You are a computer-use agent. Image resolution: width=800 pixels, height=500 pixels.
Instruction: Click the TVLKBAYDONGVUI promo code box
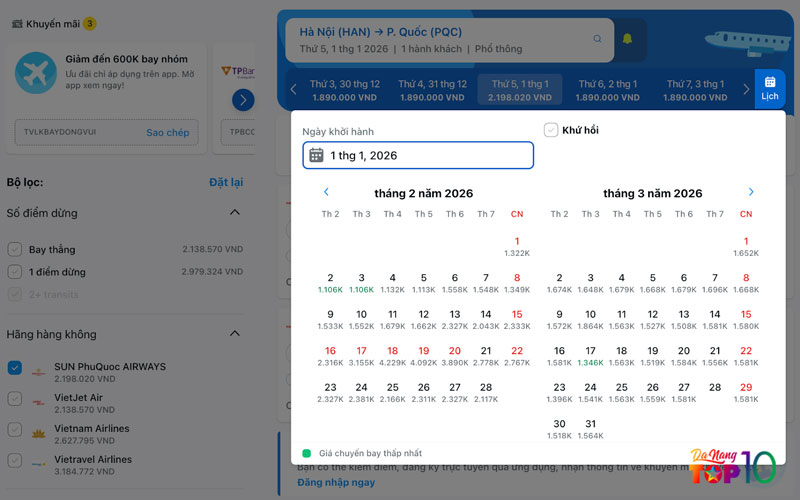106,133
